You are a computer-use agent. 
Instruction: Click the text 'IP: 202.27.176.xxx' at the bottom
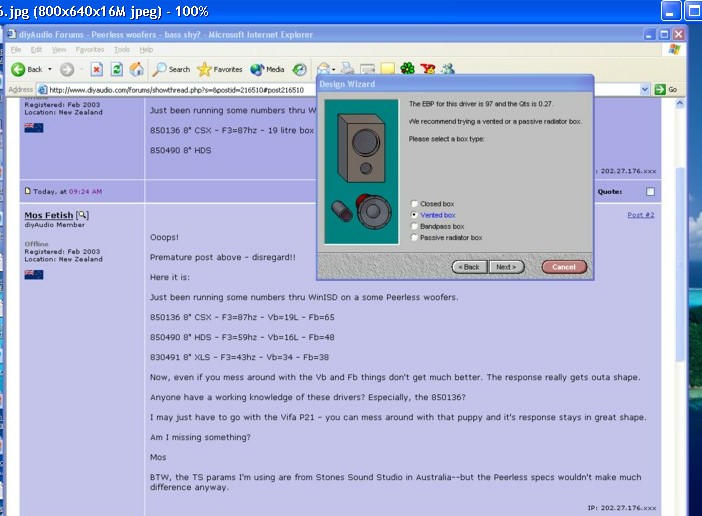click(x=622, y=507)
